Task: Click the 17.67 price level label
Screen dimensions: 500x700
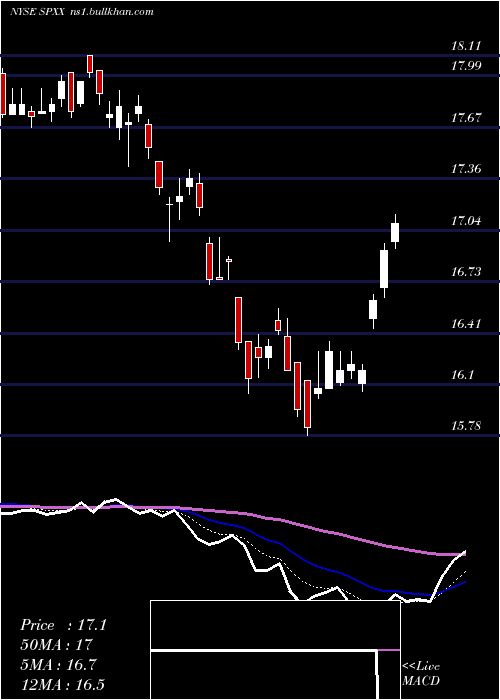Action: click(466, 118)
